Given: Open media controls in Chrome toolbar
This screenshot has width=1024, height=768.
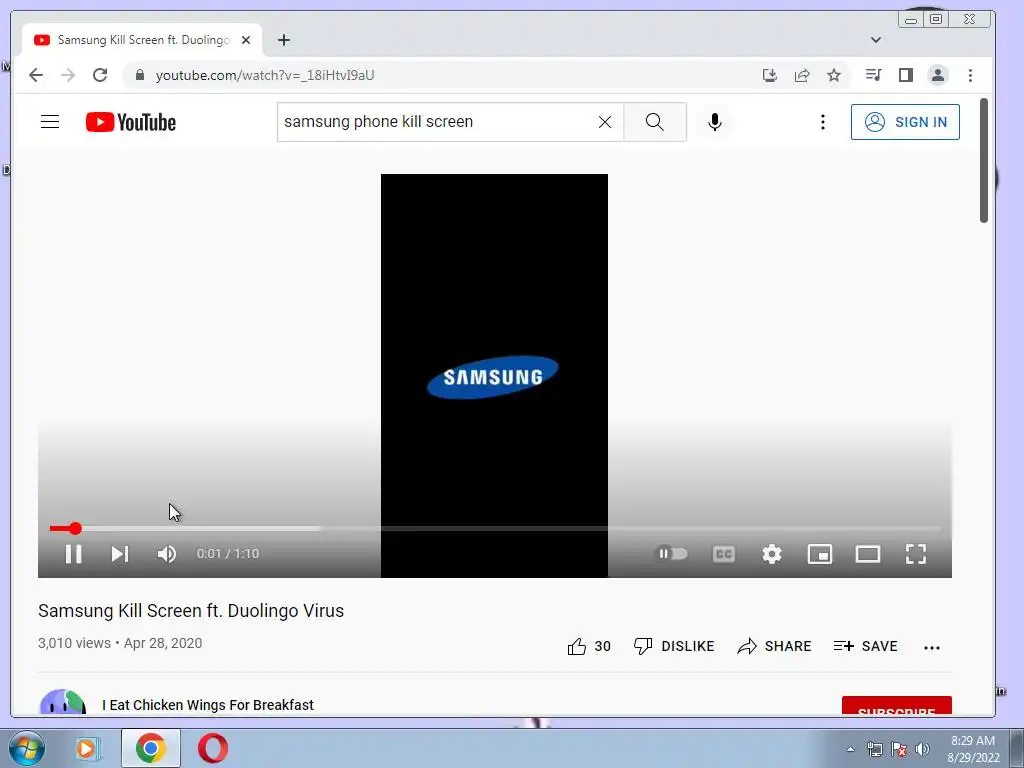Looking at the screenshot, I should tap(873, 75).
